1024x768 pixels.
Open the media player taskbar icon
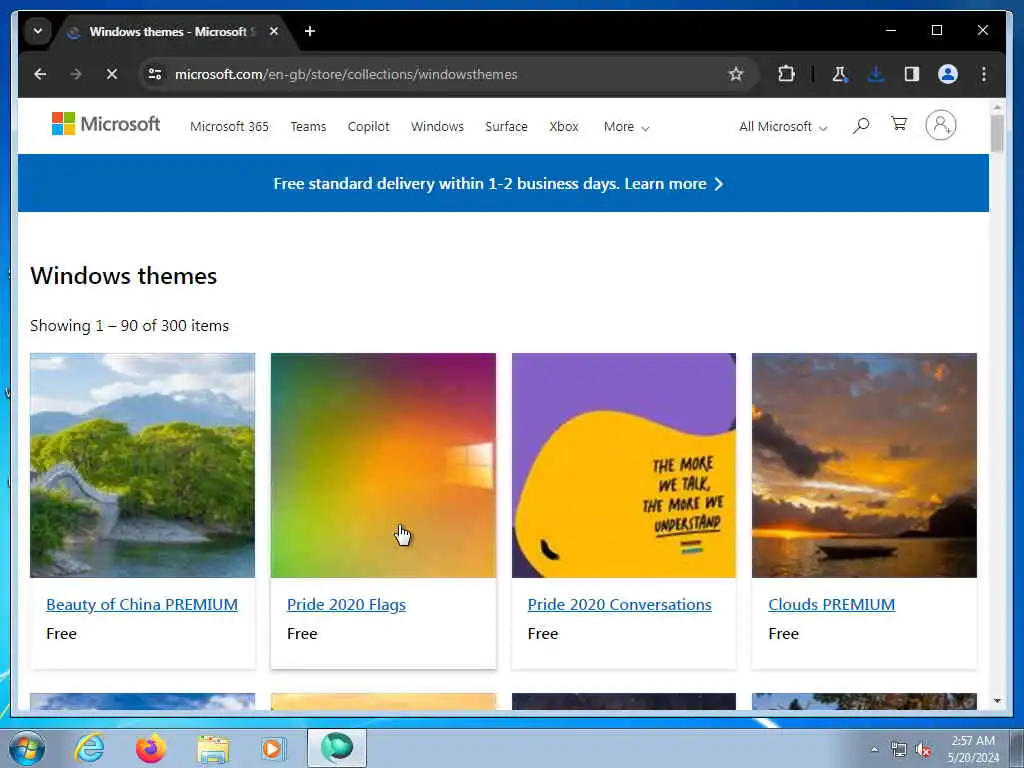(272, 748)
